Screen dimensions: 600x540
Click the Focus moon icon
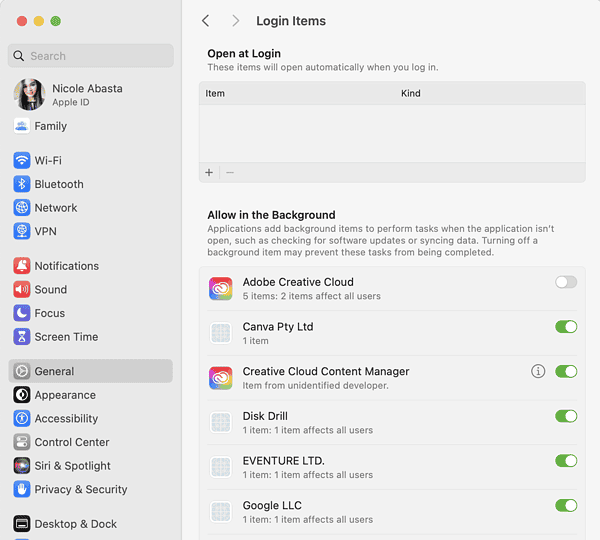point(22,313)
